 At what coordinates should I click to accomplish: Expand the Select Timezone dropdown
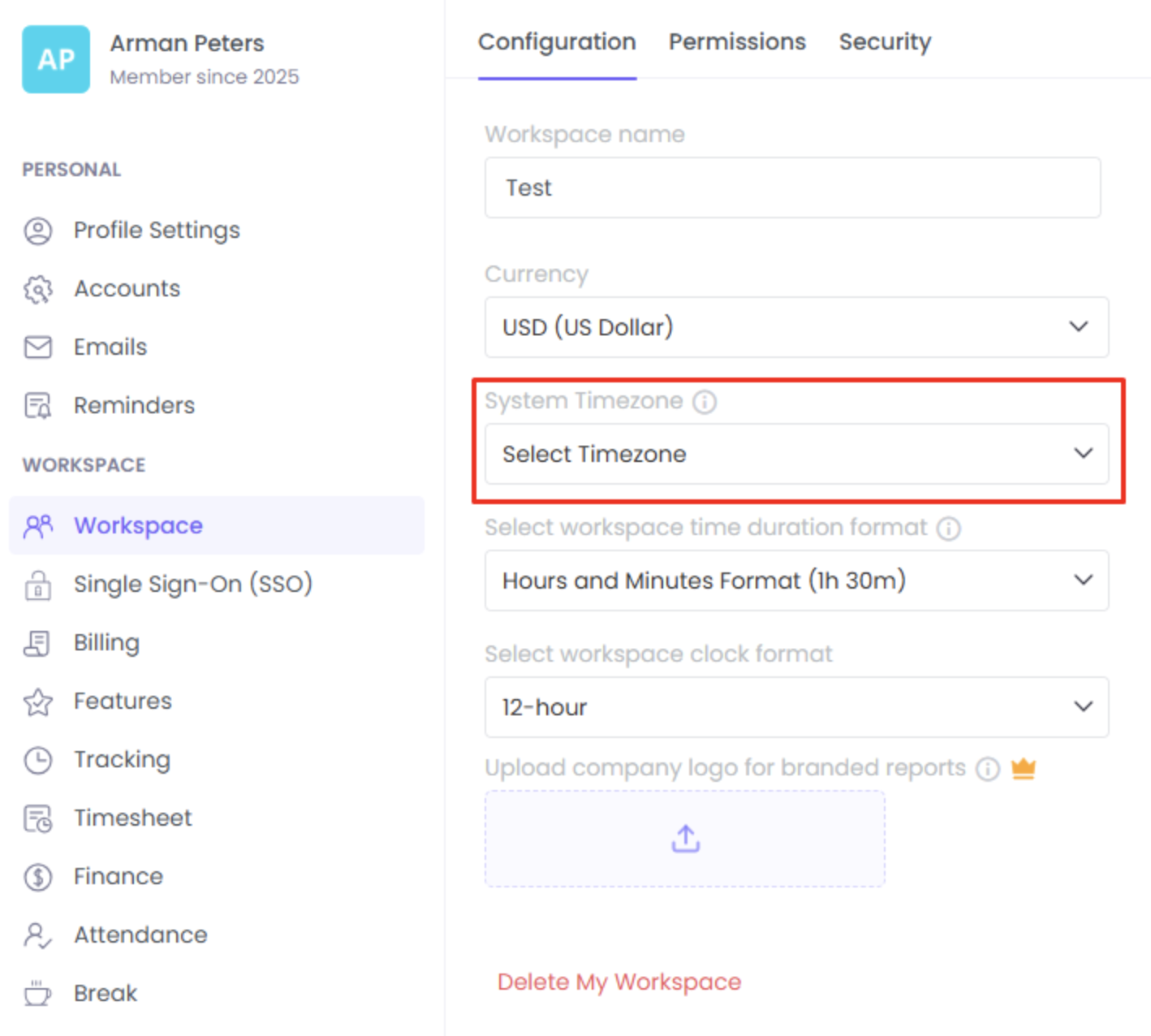796,454
